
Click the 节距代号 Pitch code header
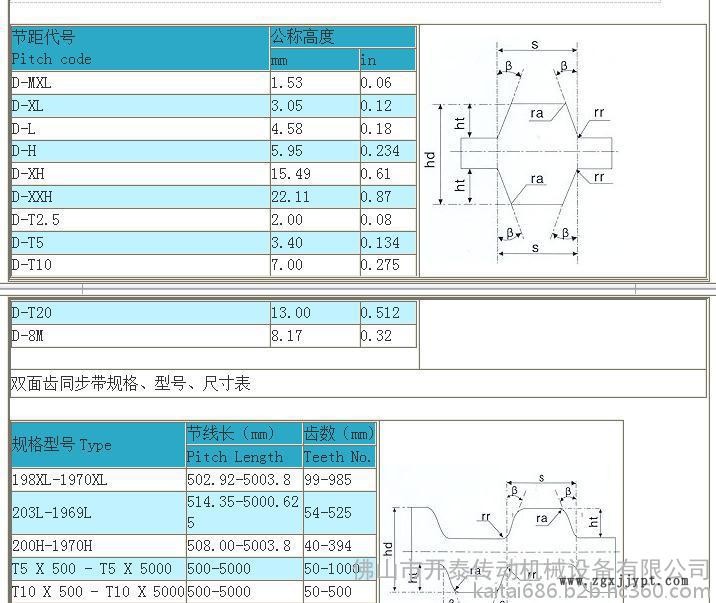(140, 48)
